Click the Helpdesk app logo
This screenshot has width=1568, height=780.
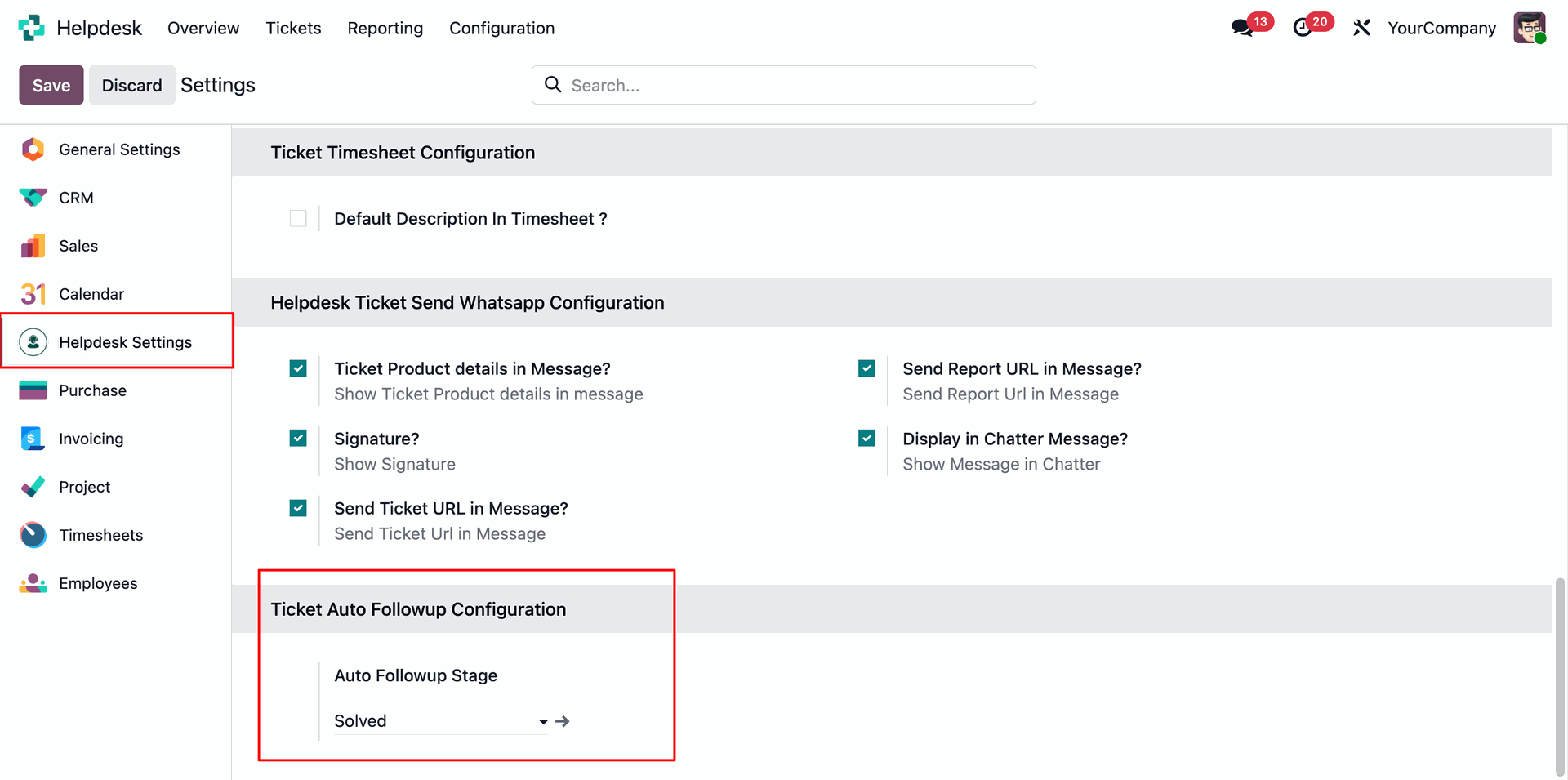tap(32, 28)
